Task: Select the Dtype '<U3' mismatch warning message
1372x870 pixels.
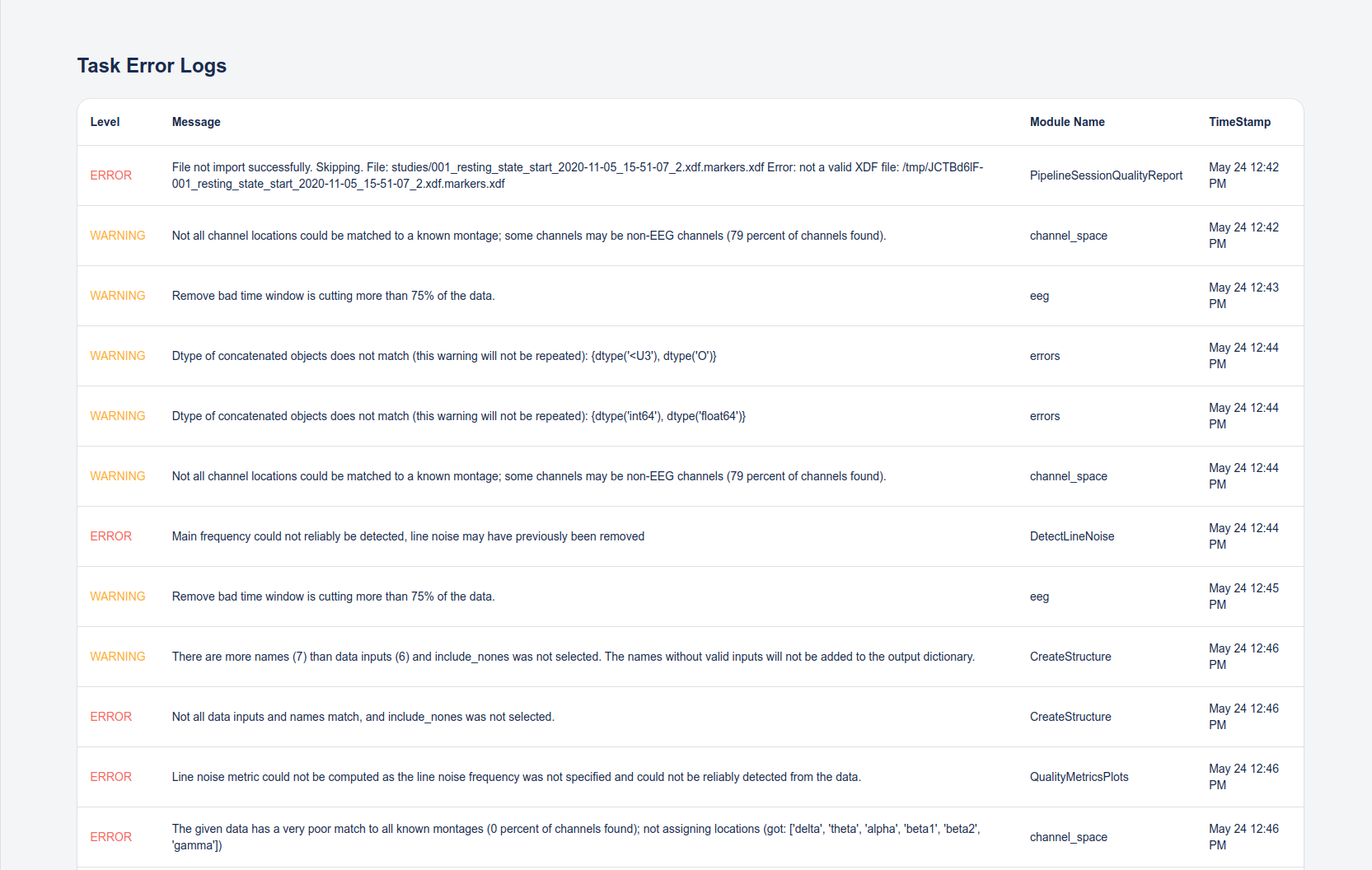Action: [x=444, y=356]
